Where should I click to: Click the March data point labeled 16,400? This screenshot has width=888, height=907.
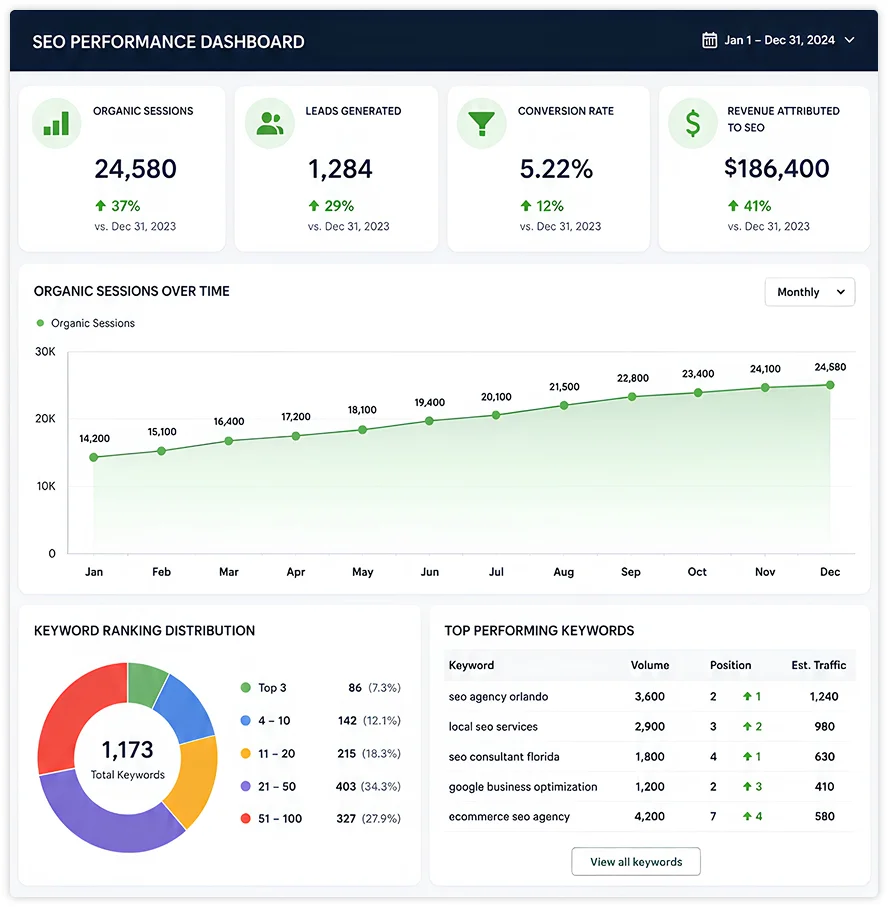click(x=229, y=441)
